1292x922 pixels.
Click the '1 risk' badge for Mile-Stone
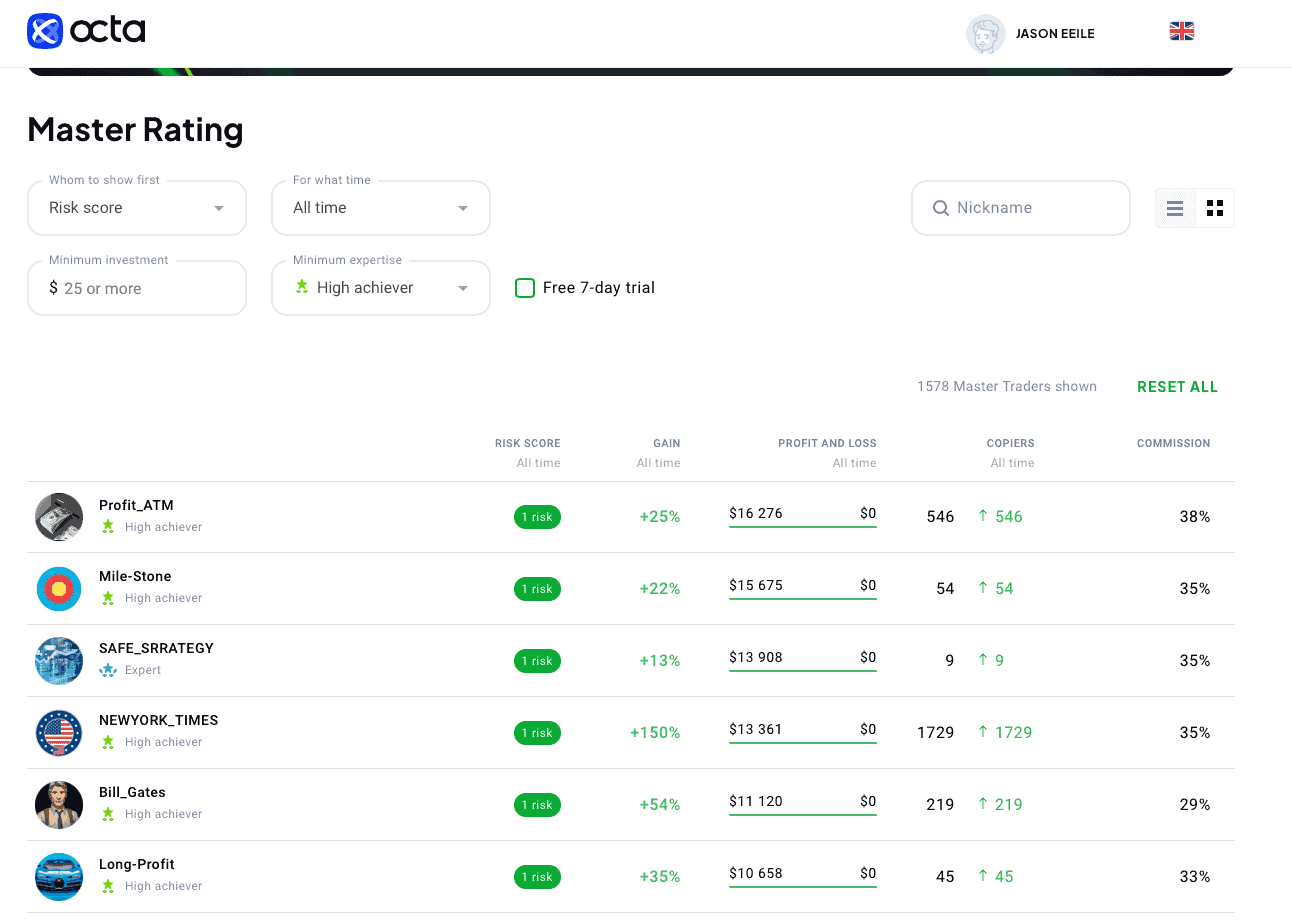pyautogui.click(x=537, y=589)
